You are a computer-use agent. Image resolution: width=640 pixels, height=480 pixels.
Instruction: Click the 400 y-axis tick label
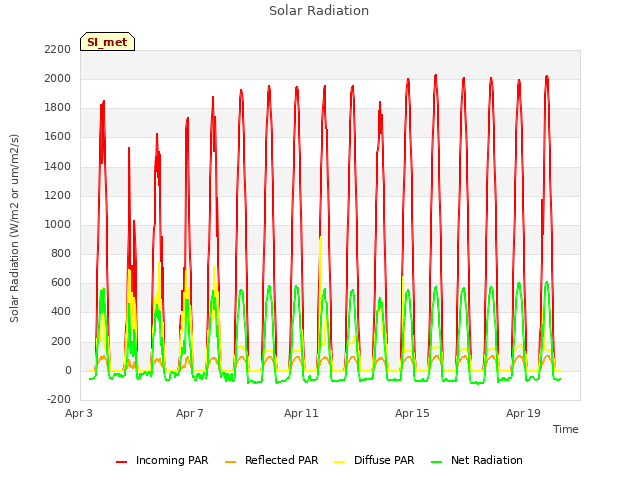[x=61, y=312]
